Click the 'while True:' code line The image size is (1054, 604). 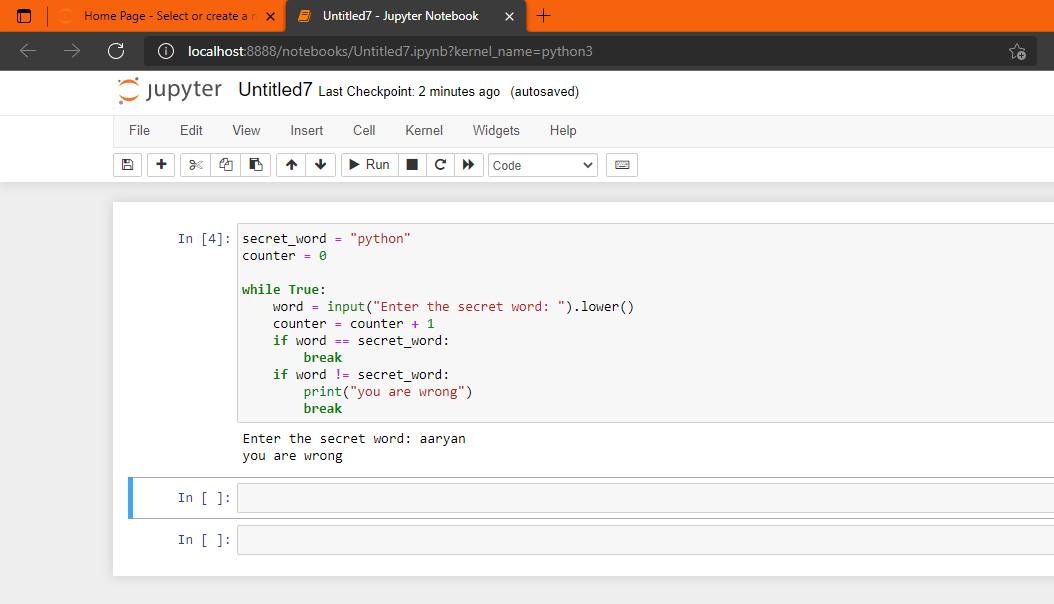284,290
